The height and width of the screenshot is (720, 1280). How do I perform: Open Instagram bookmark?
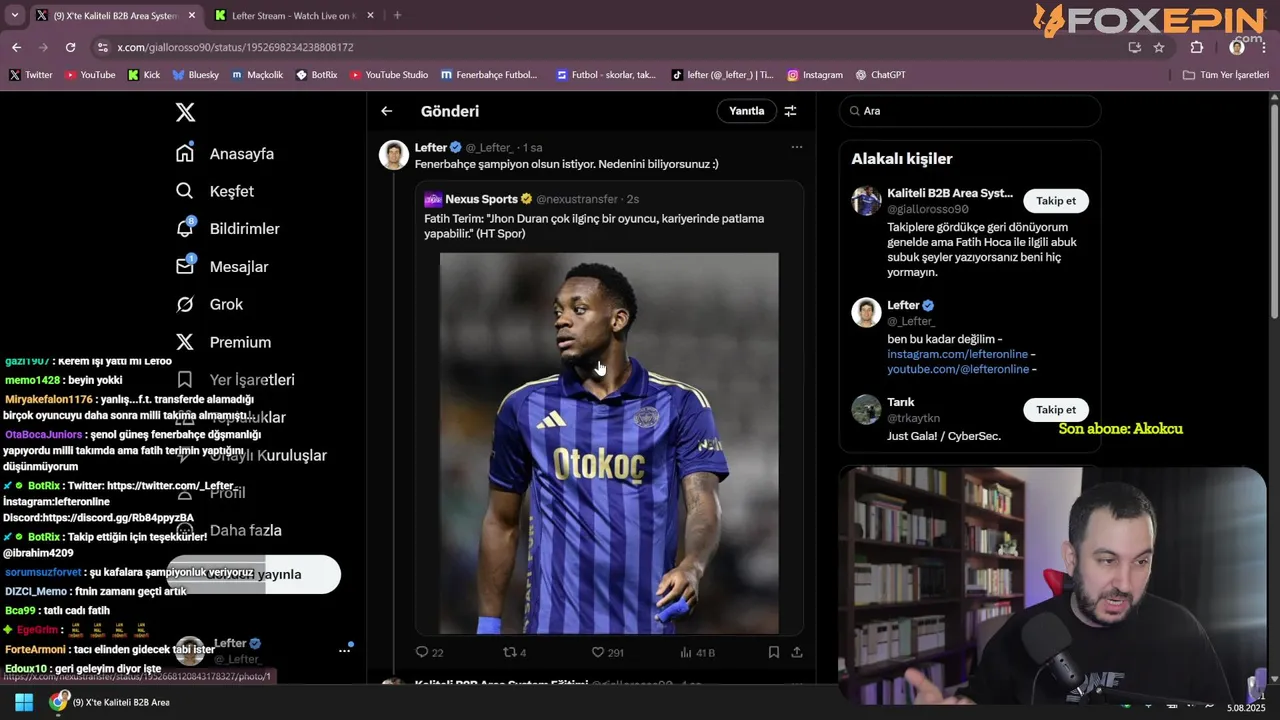815,75
